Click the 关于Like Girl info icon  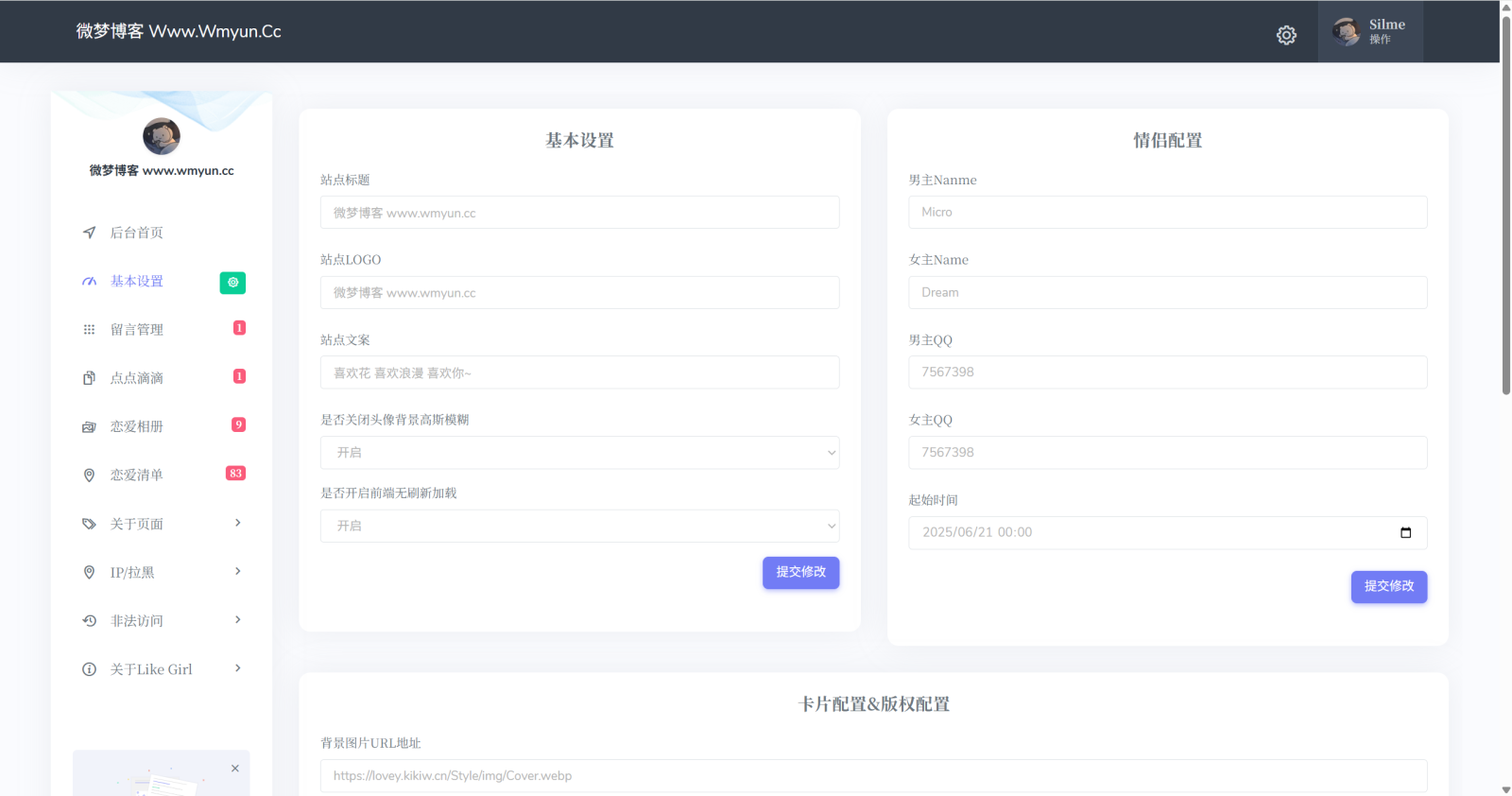[89, 669]
